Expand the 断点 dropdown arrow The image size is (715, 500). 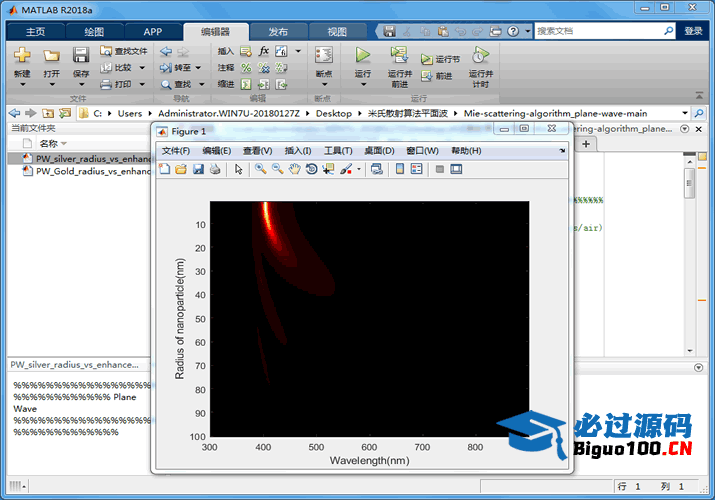(x=324, y=84)
